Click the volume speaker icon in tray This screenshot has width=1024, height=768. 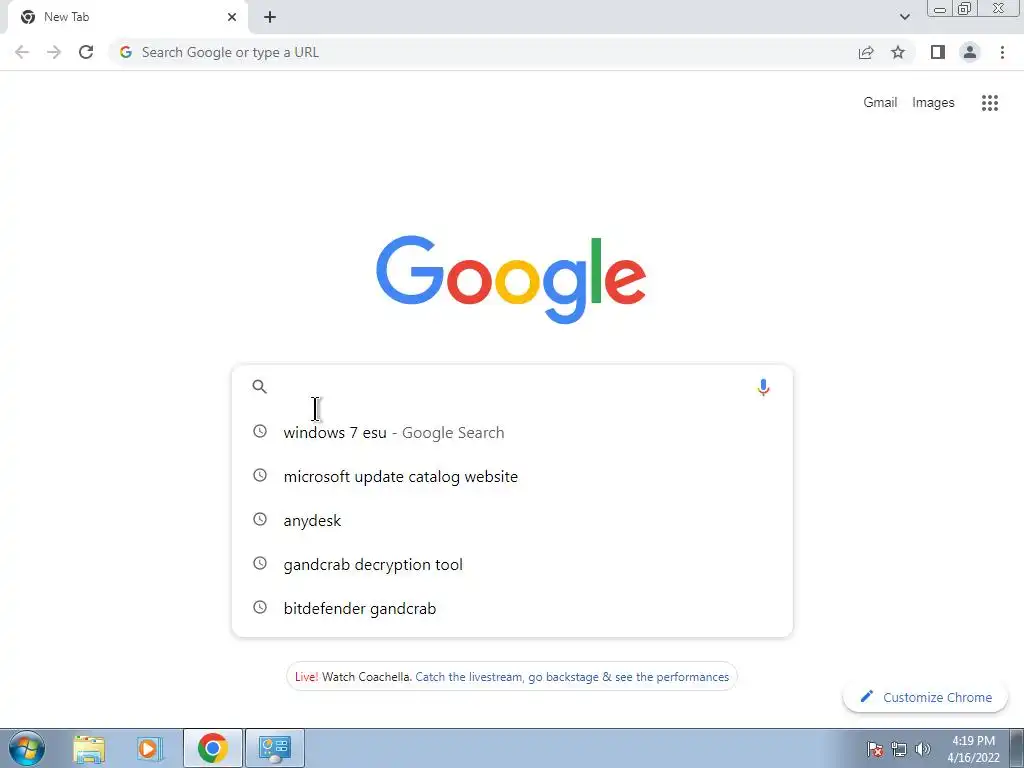[x=923, y=749]
